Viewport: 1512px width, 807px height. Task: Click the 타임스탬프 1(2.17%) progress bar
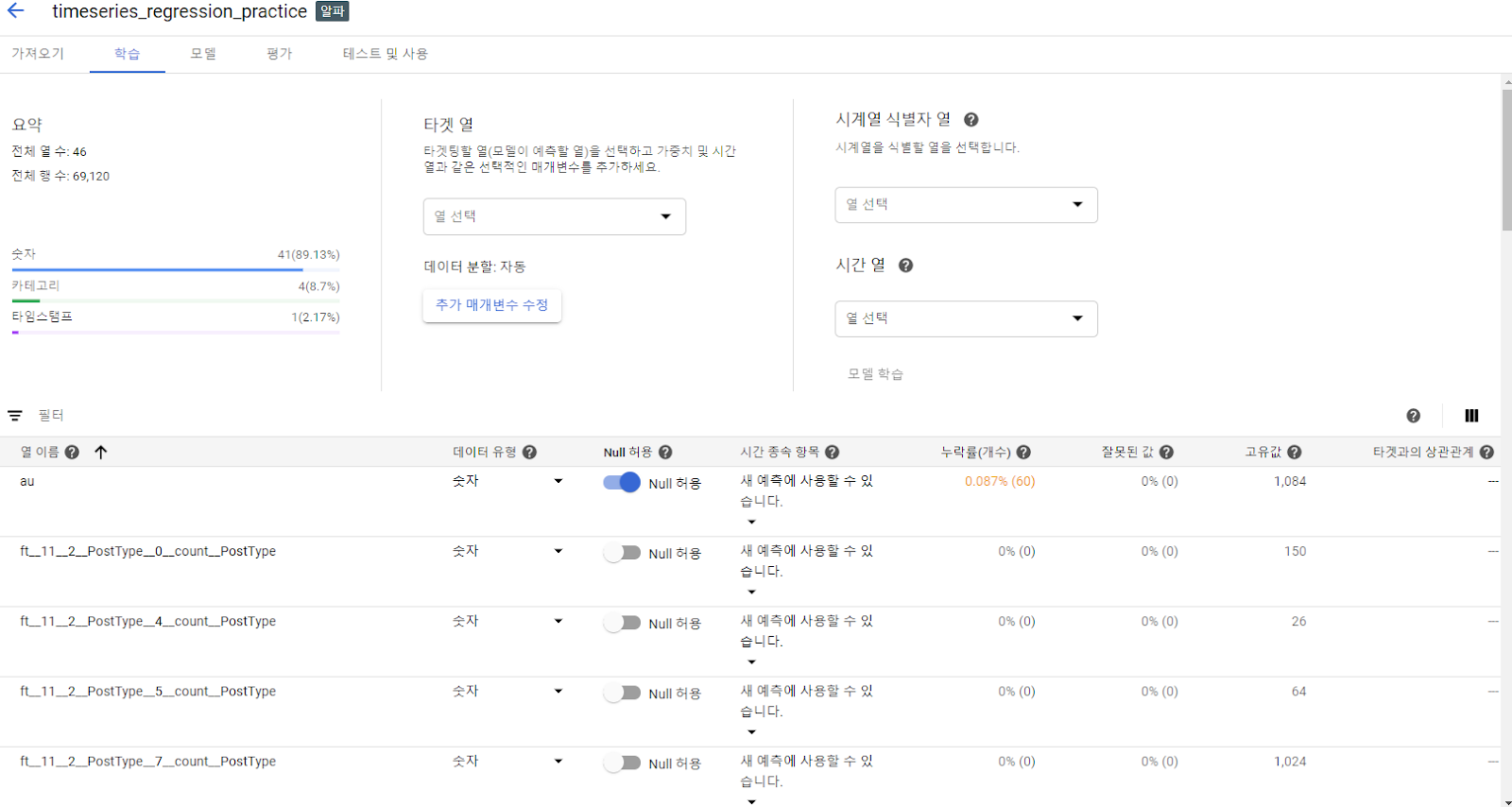pos(176,333)
